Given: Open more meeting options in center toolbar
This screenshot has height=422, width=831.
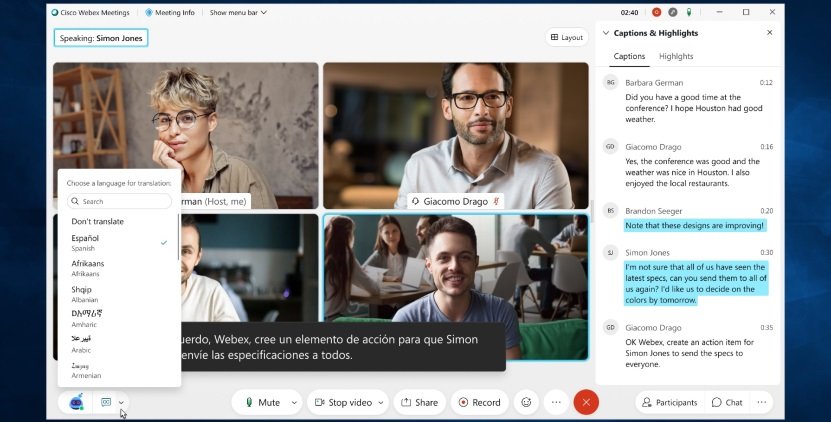Looking at the screenshot, I should pyautogui.click(x=556, y=402).
